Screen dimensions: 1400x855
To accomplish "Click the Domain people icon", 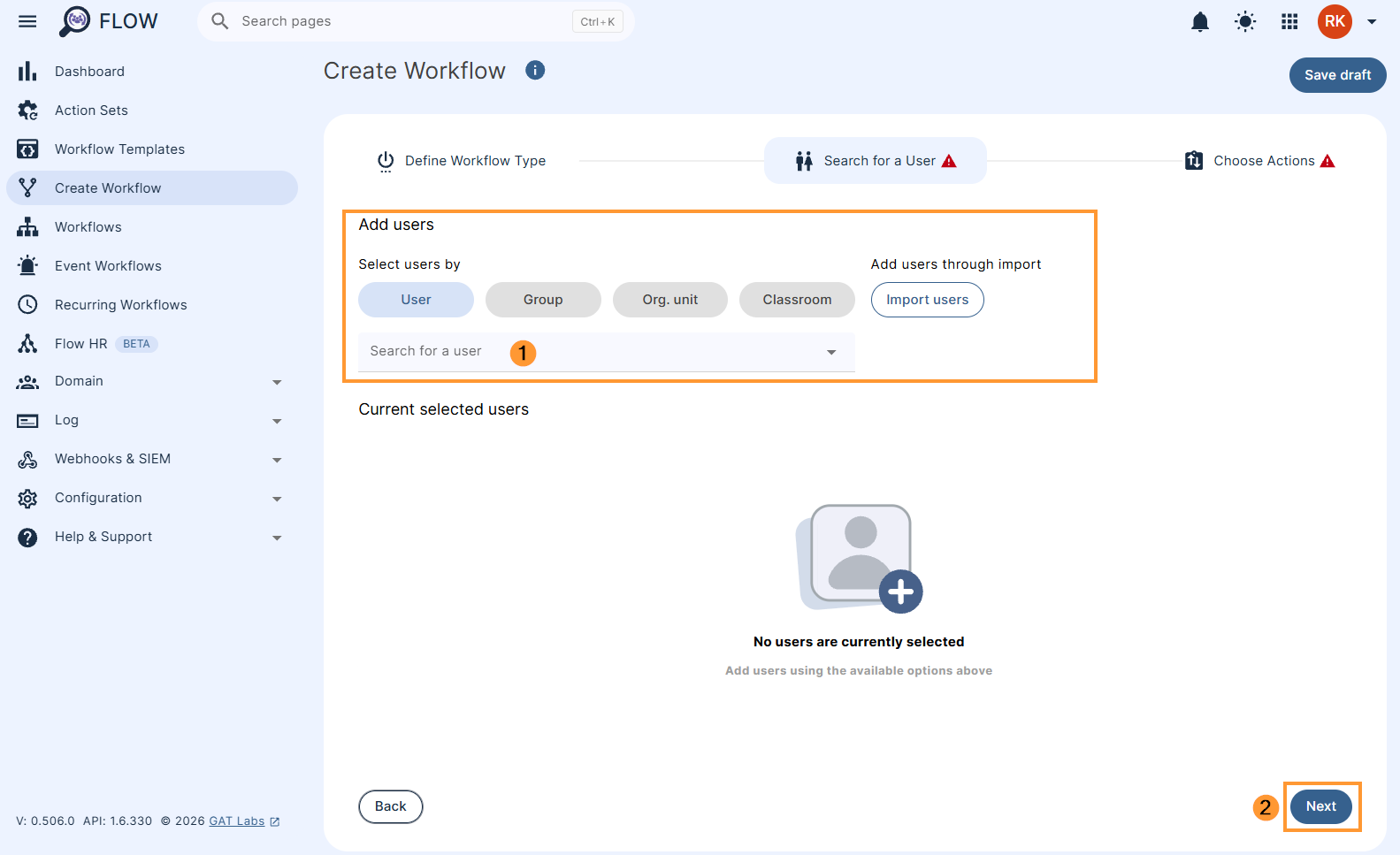I will pyautogui.click(x=27, y=382).
